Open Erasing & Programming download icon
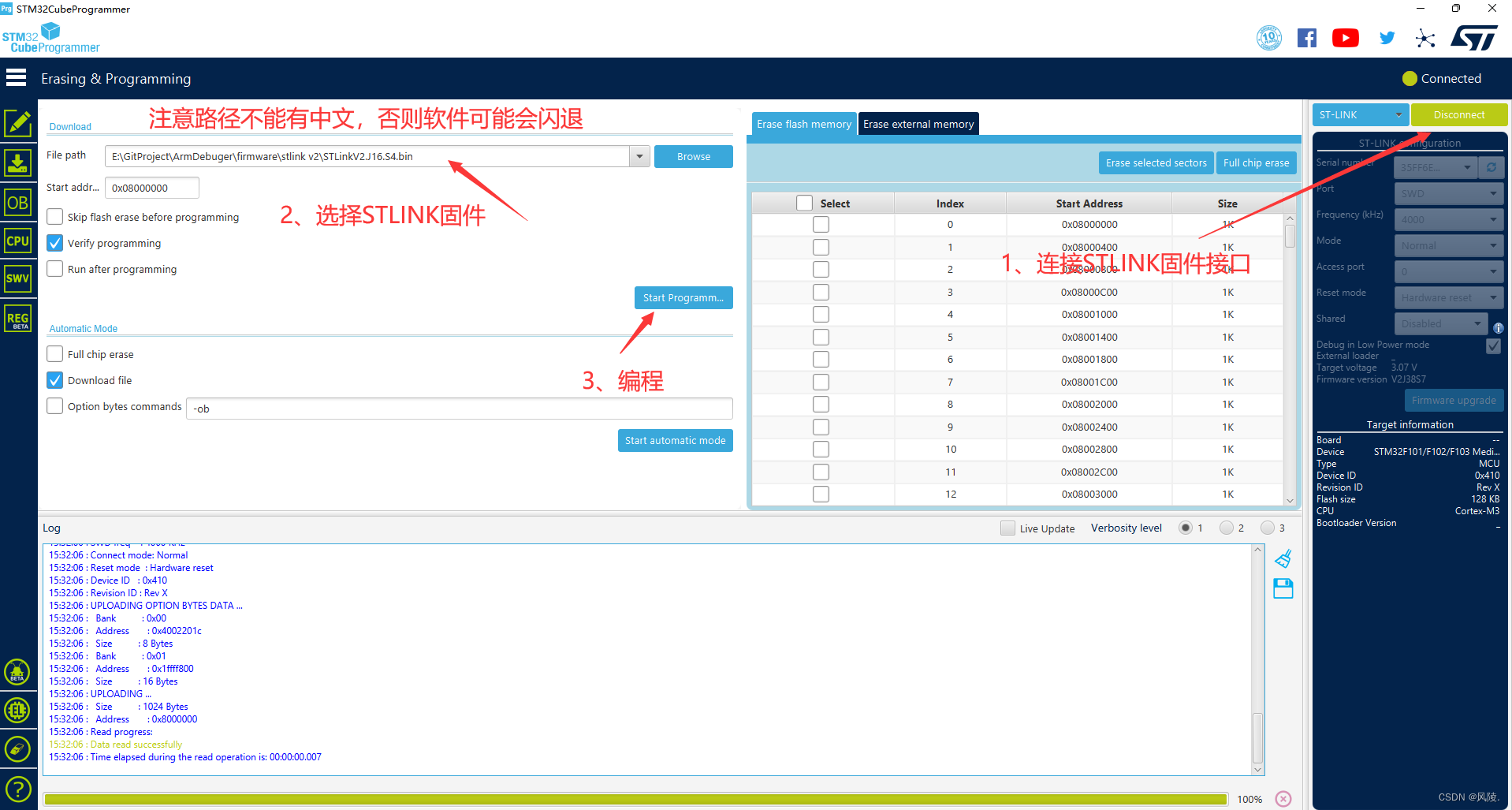This screenshot has width=1512, height=810. (17, 163)
